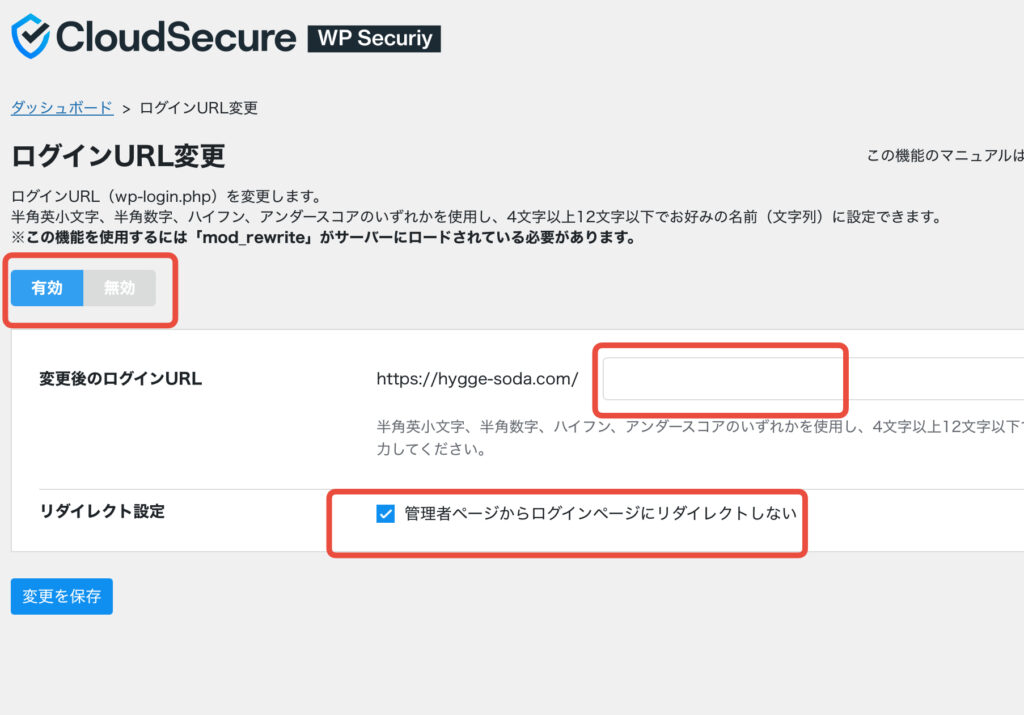Click the wp-login.php description line
This screenshot has width=1024, height=715.
point(166,196)
